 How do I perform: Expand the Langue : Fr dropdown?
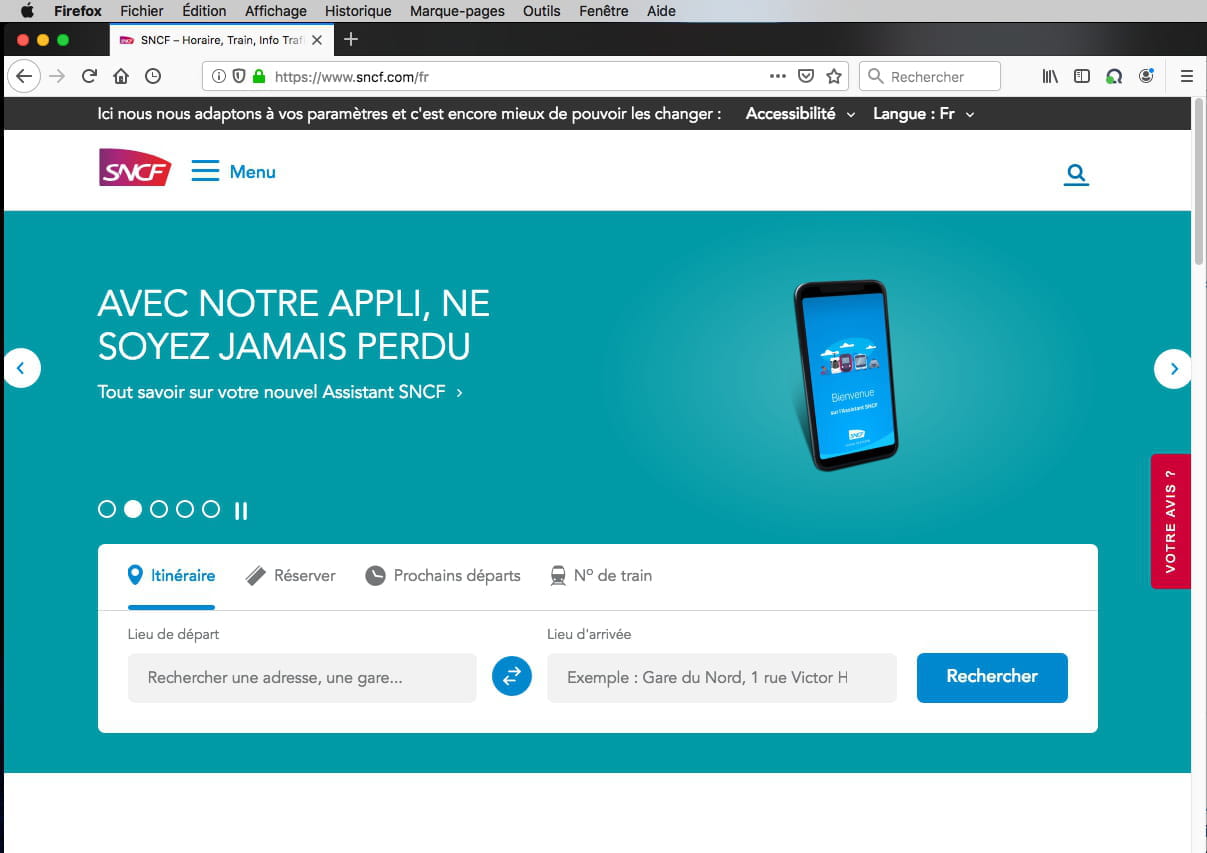click(x=924, y=114)
